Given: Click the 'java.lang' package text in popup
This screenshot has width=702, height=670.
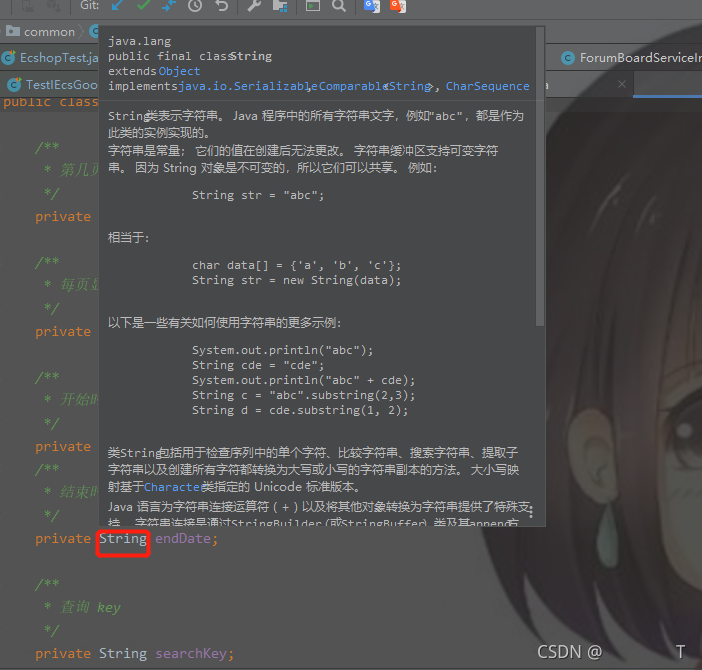Looking at the screenshot, I should (x=139, y=41).
